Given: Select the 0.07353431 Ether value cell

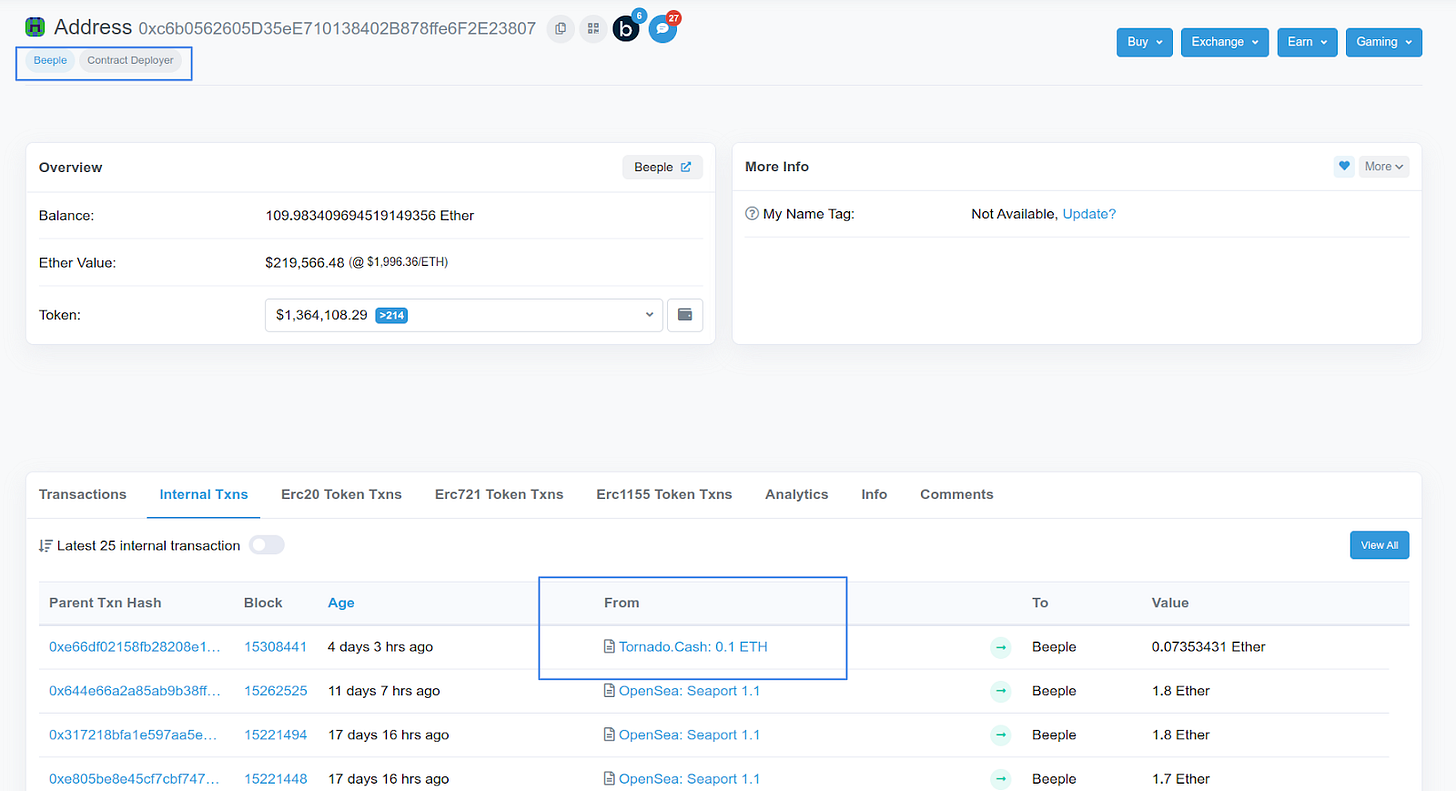Looking at the screenshot, I should [1209, 647].
